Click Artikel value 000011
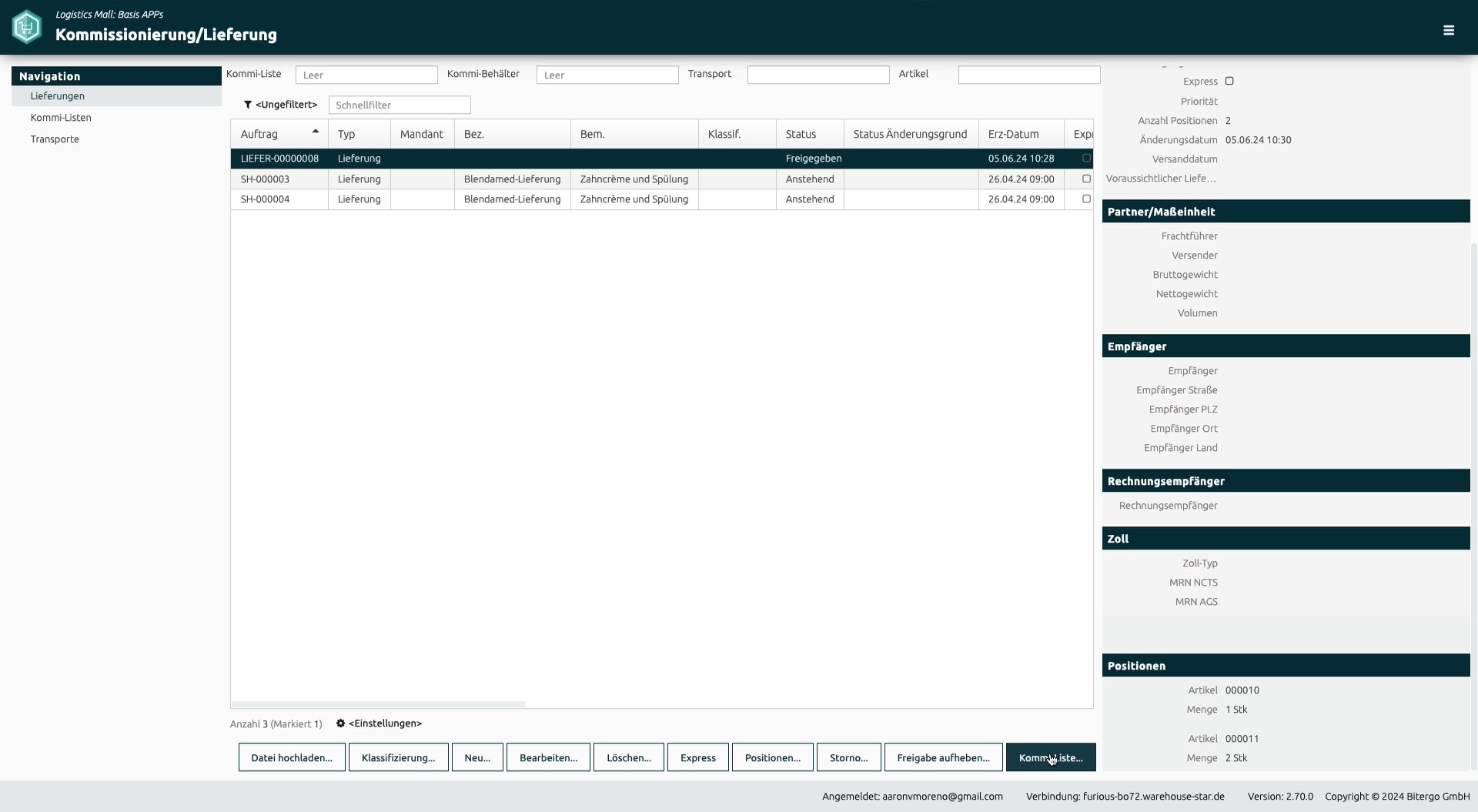This screenshot has height=812, width=1478. [1242, 739]
